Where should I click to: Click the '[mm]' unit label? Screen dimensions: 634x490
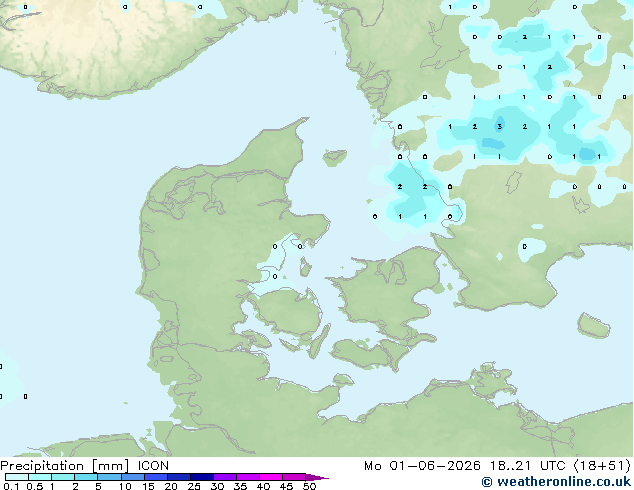point(111,466)
